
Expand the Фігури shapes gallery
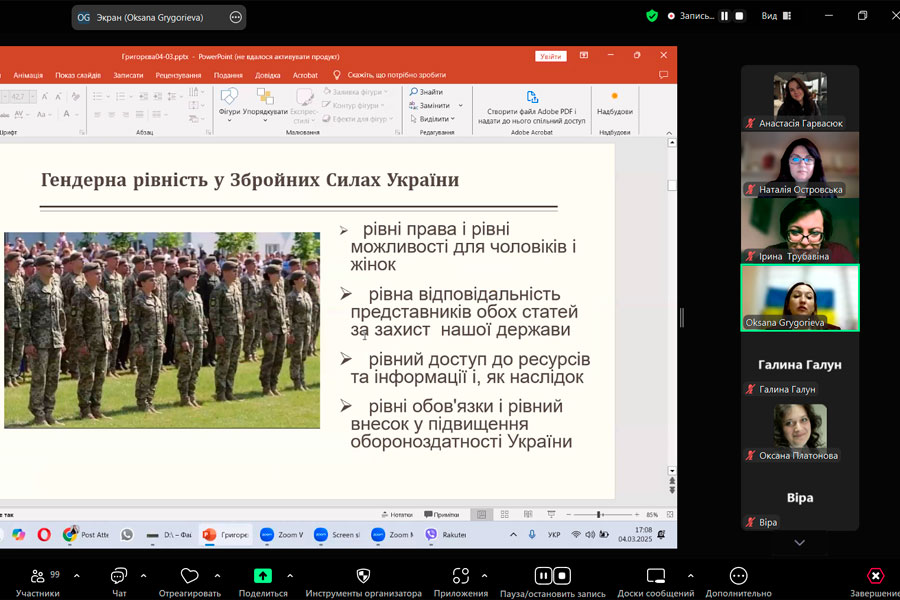coord(229,103)
